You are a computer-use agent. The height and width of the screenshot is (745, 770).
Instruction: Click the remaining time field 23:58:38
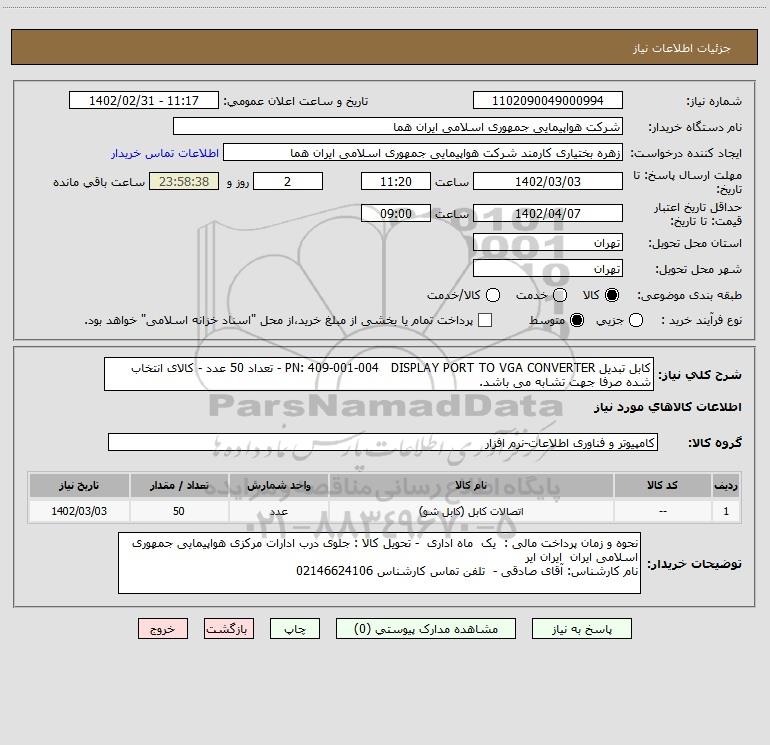(x=184, y=181)
